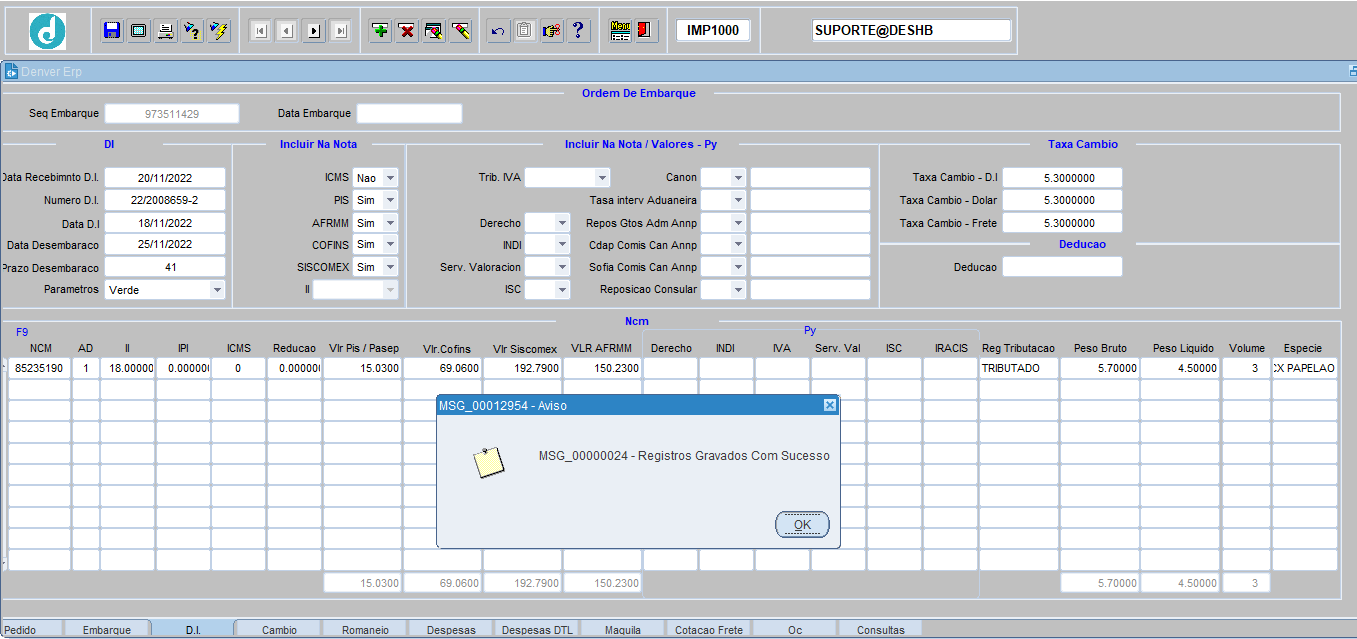Click the undo arrow icon

tap(498, 31)
